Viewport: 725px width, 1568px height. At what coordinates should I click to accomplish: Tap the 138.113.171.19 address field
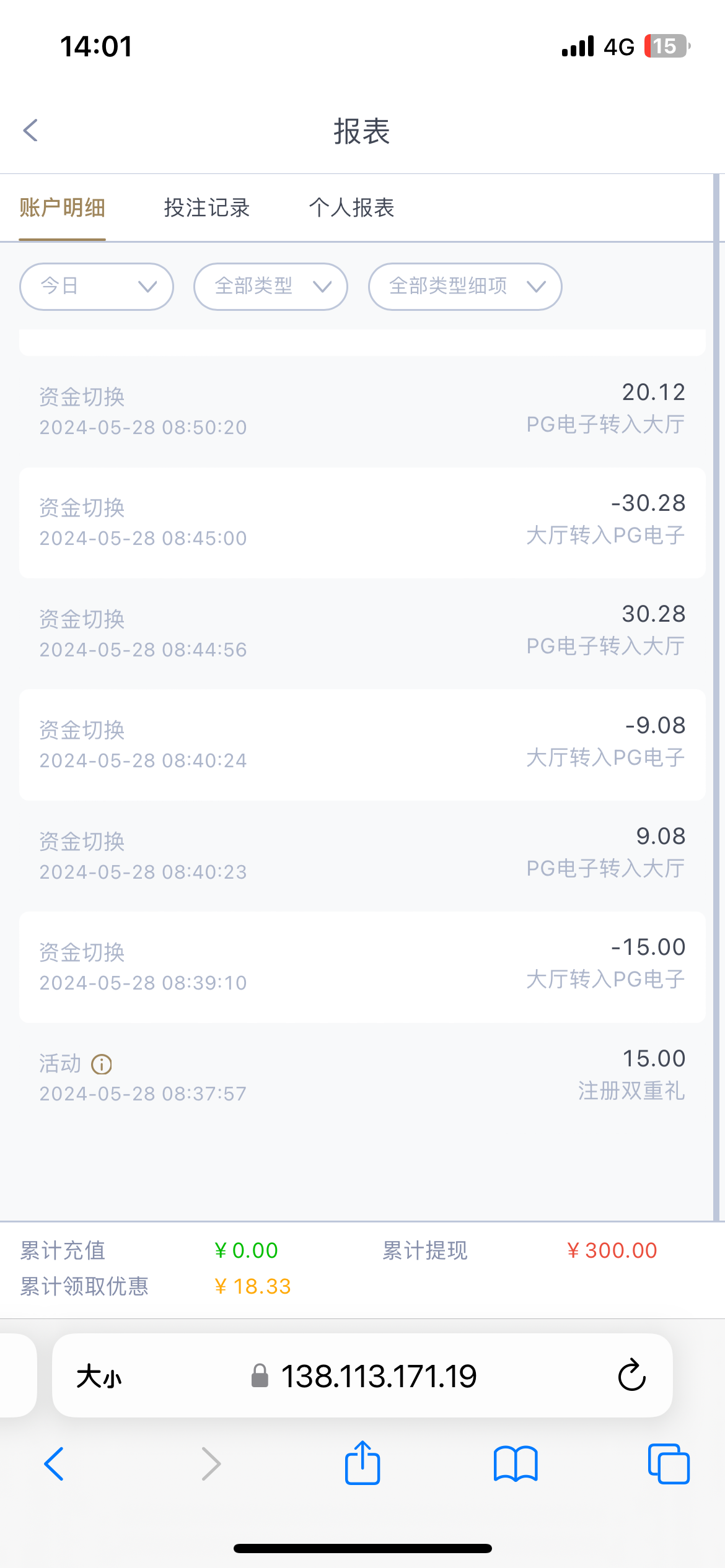point(378,1377)
